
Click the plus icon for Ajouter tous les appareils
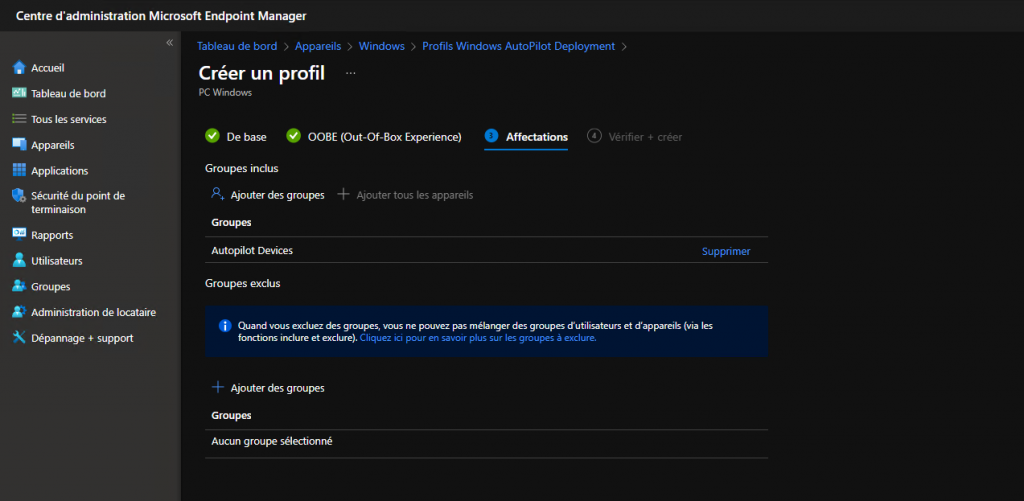[x=344, y=195]
